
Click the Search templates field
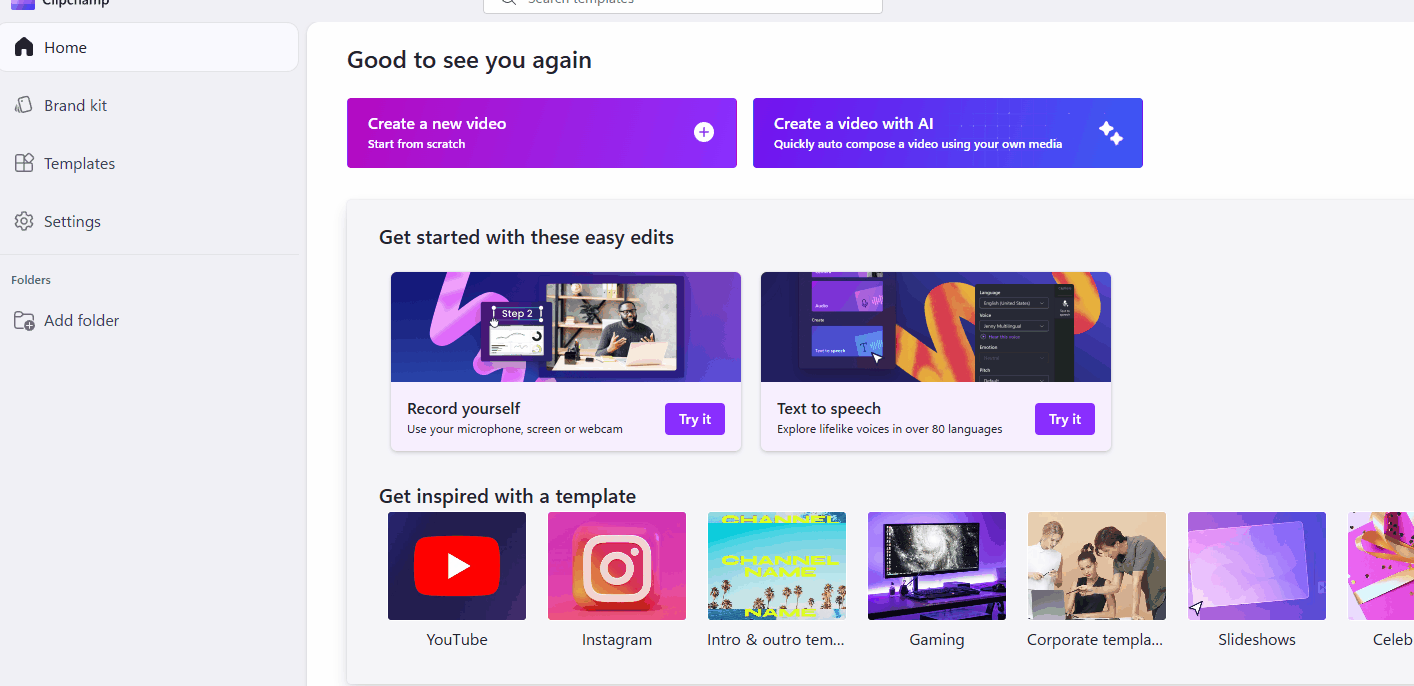point(683,4)
